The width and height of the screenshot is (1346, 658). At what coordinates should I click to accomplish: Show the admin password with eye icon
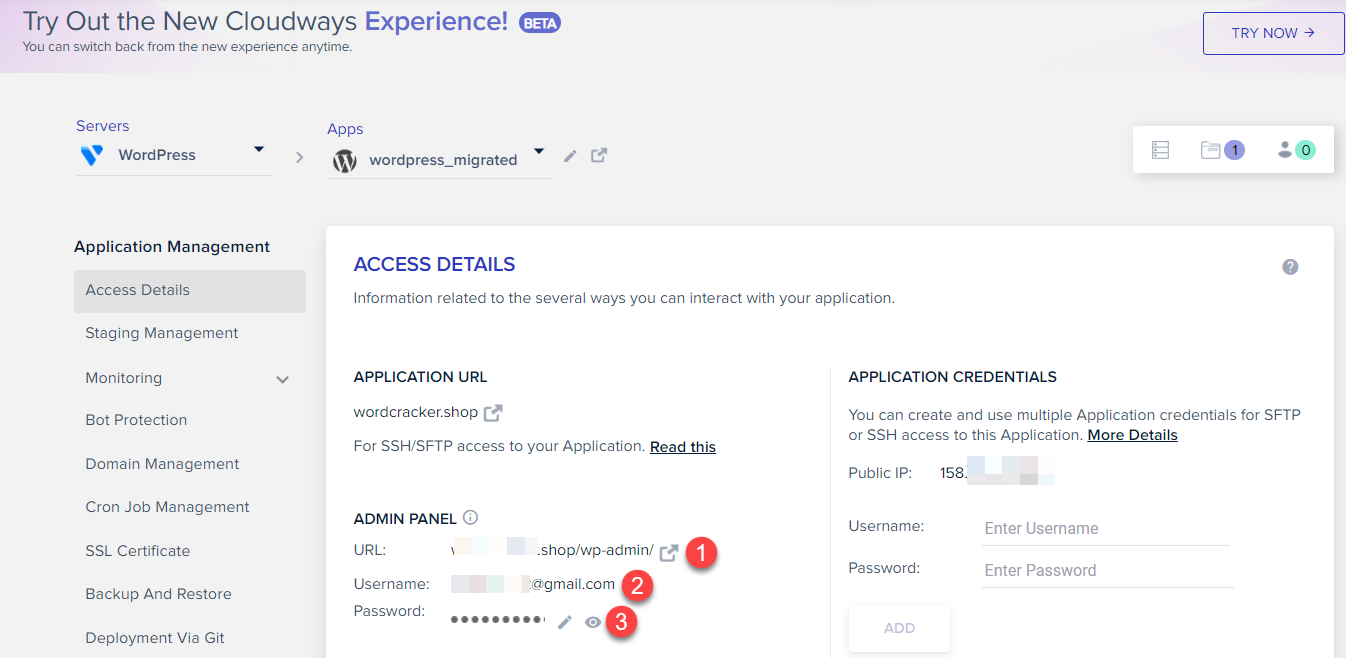[593, 622]
